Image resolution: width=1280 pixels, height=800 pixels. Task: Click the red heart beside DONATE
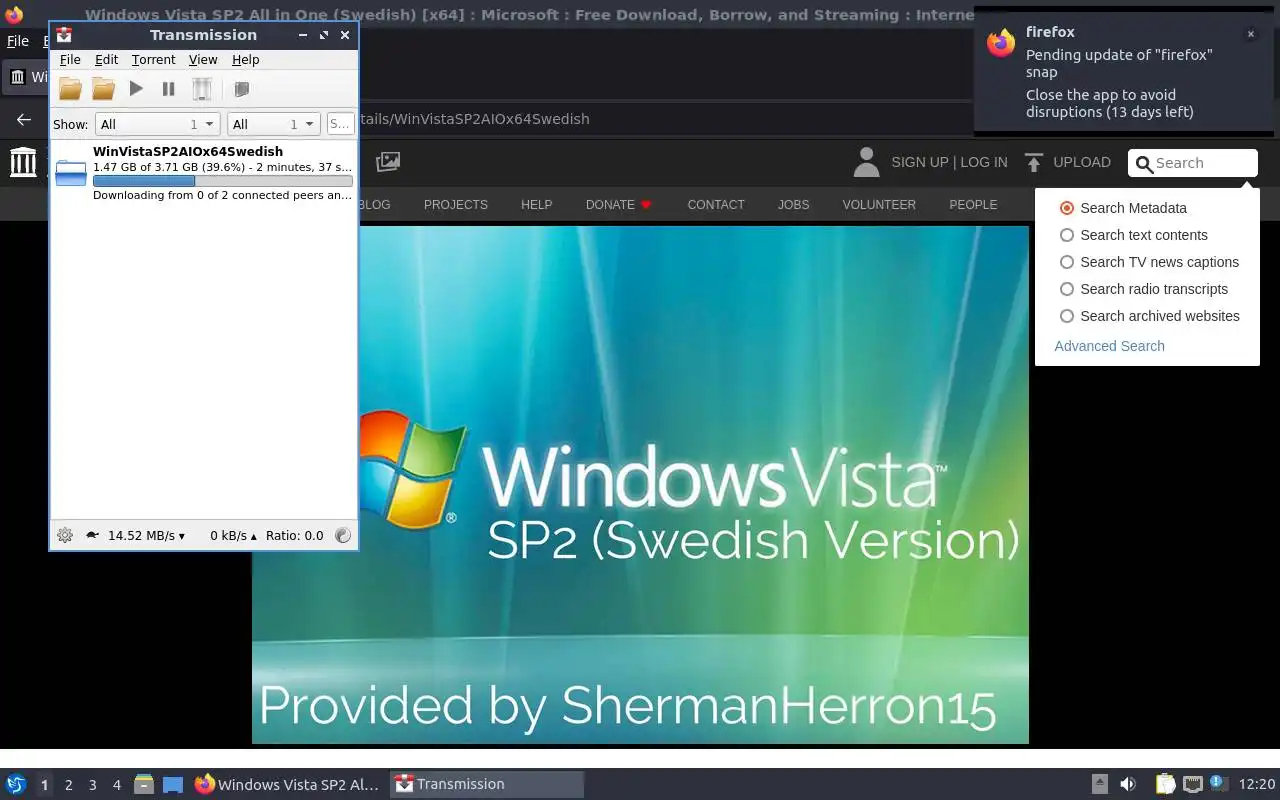click(x=646, y=205)
